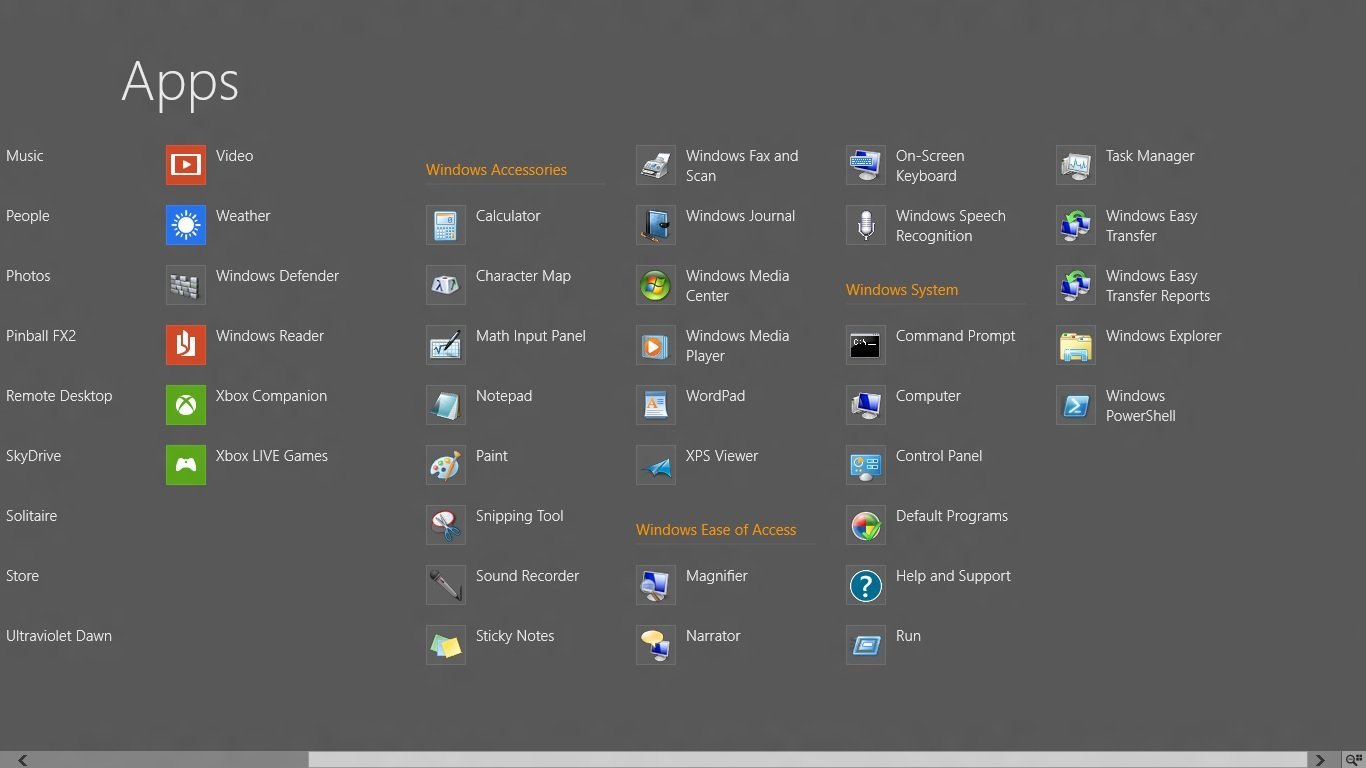Open the Notepad icon
The height and width of the screenshot is (768, 1366).
pyautogui.click(x=446, y=405)
